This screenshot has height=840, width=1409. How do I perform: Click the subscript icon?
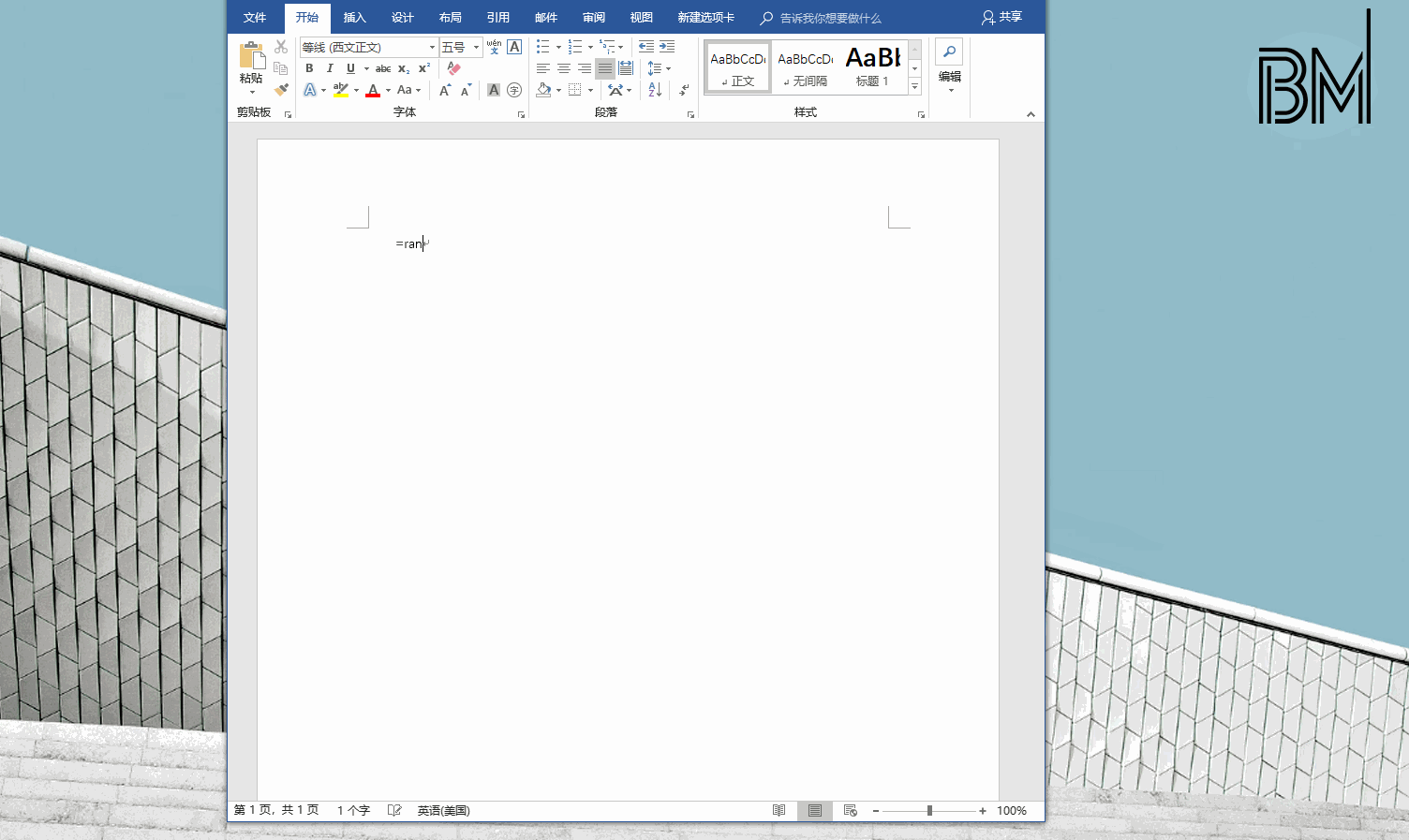click(x=403, y=68)
